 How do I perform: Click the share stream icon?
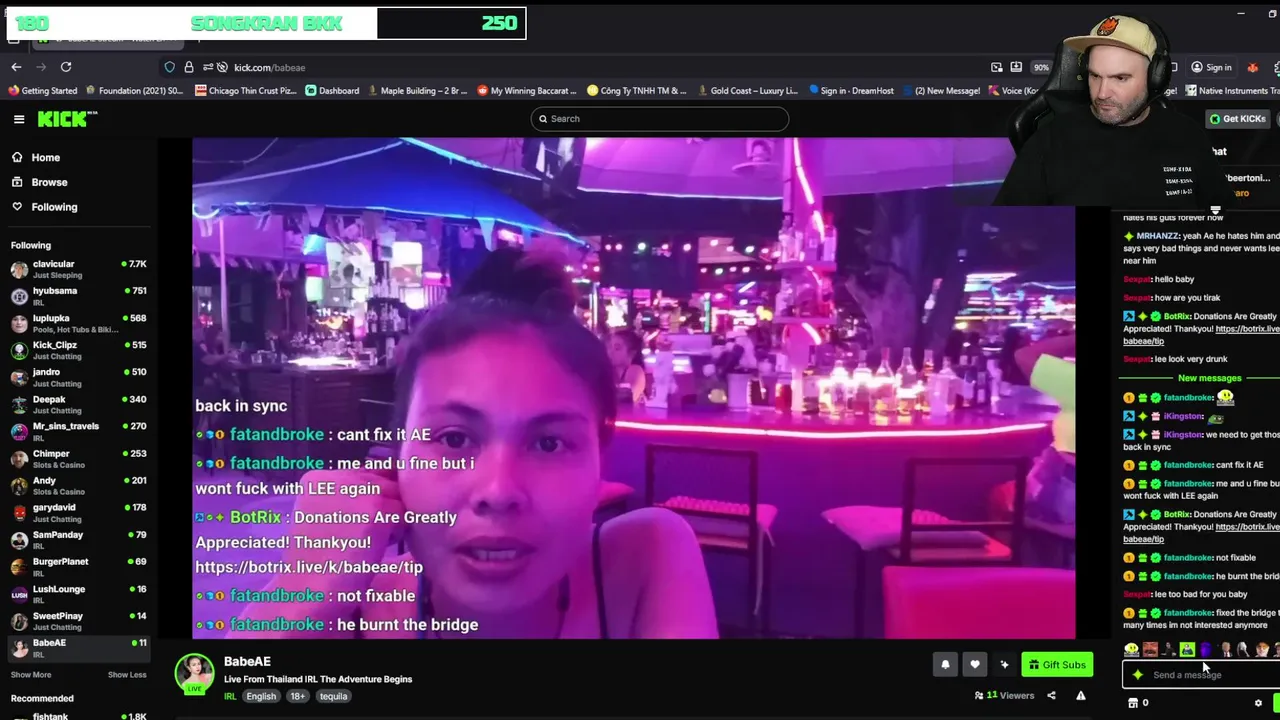point(1051,696)
